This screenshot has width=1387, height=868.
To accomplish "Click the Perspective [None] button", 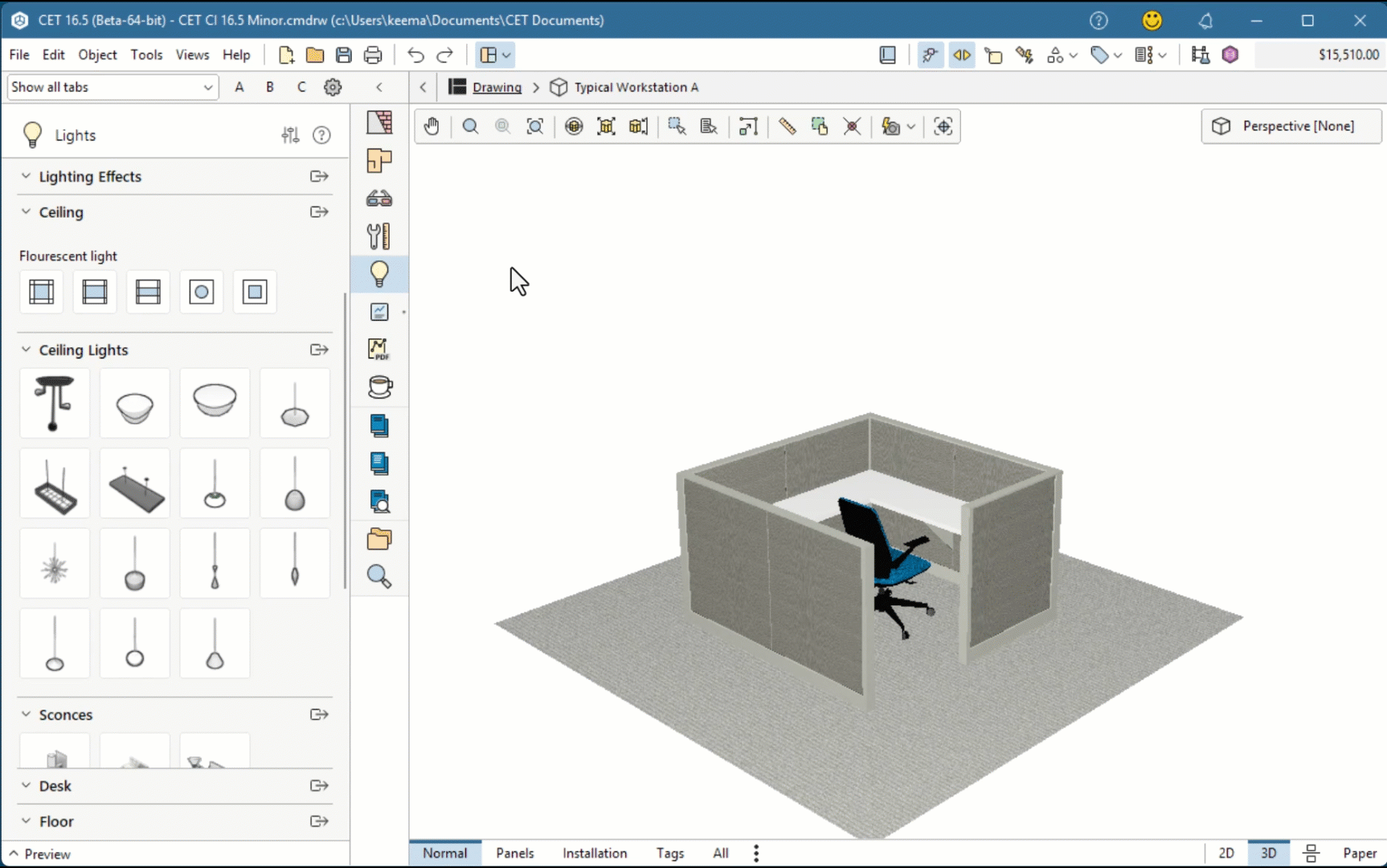I will pos(1291,126).
